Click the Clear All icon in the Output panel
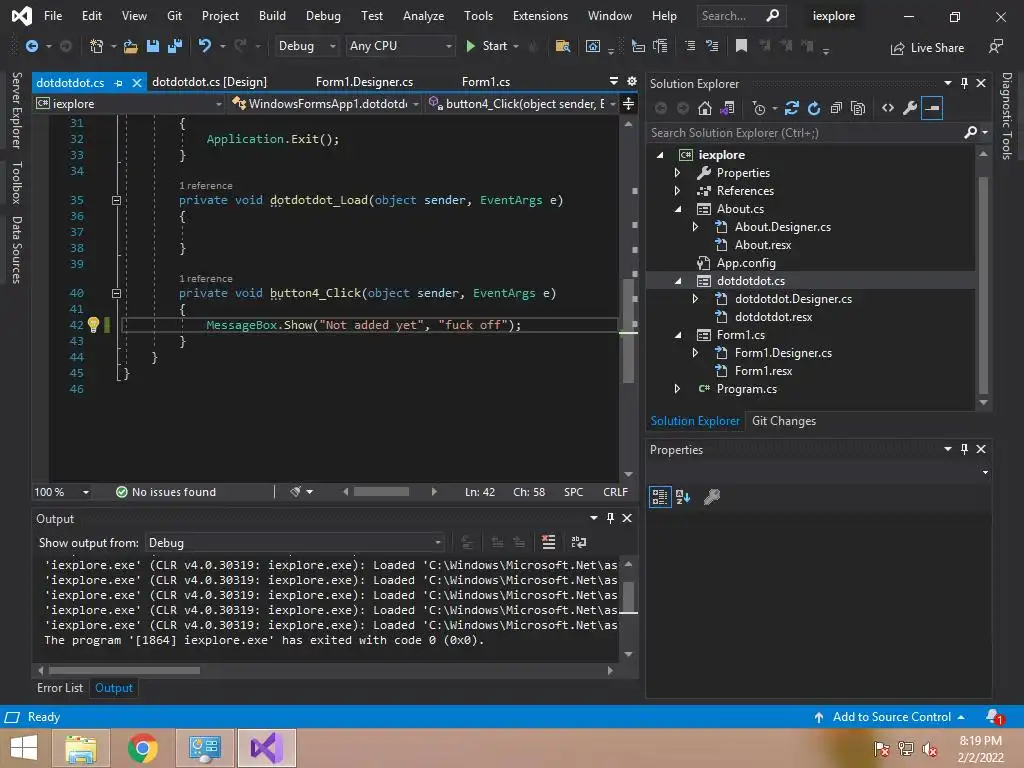The width and height of the screenshot is (1024, 768). point(548,542)
